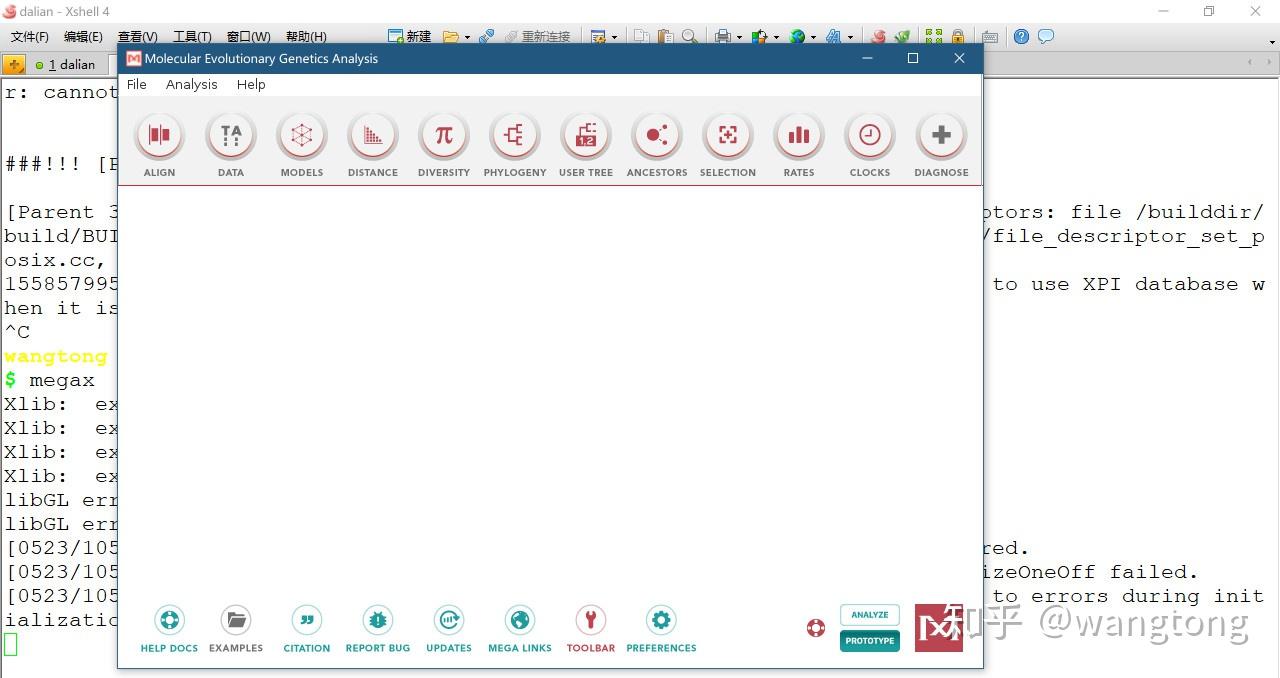The image size is (1280, 678).
Task: Create a new session with 新建 in Xshell
Action: (409, 36)
